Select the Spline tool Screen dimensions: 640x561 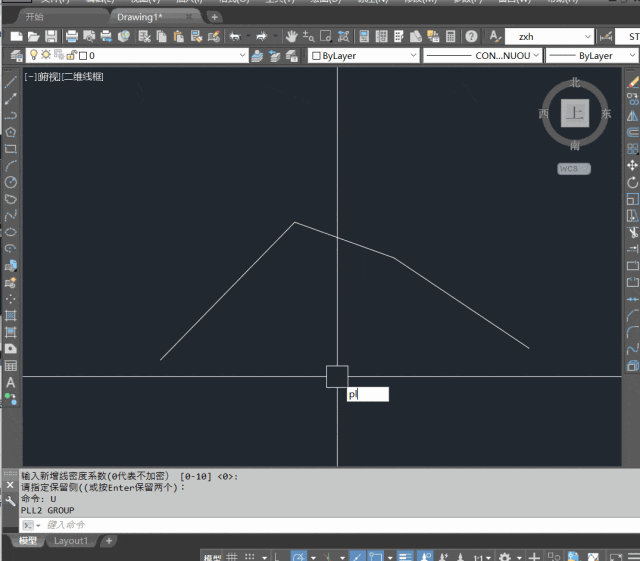click(11, 216)
